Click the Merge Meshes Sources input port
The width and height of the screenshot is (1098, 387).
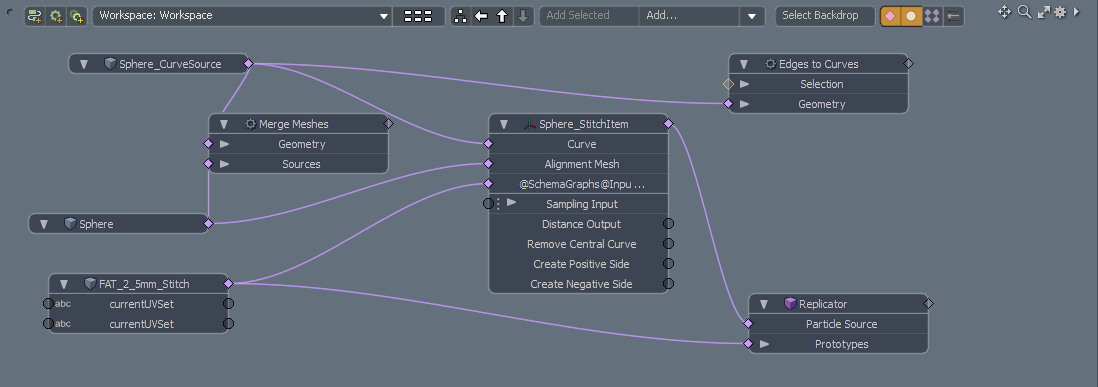[208, 164]
